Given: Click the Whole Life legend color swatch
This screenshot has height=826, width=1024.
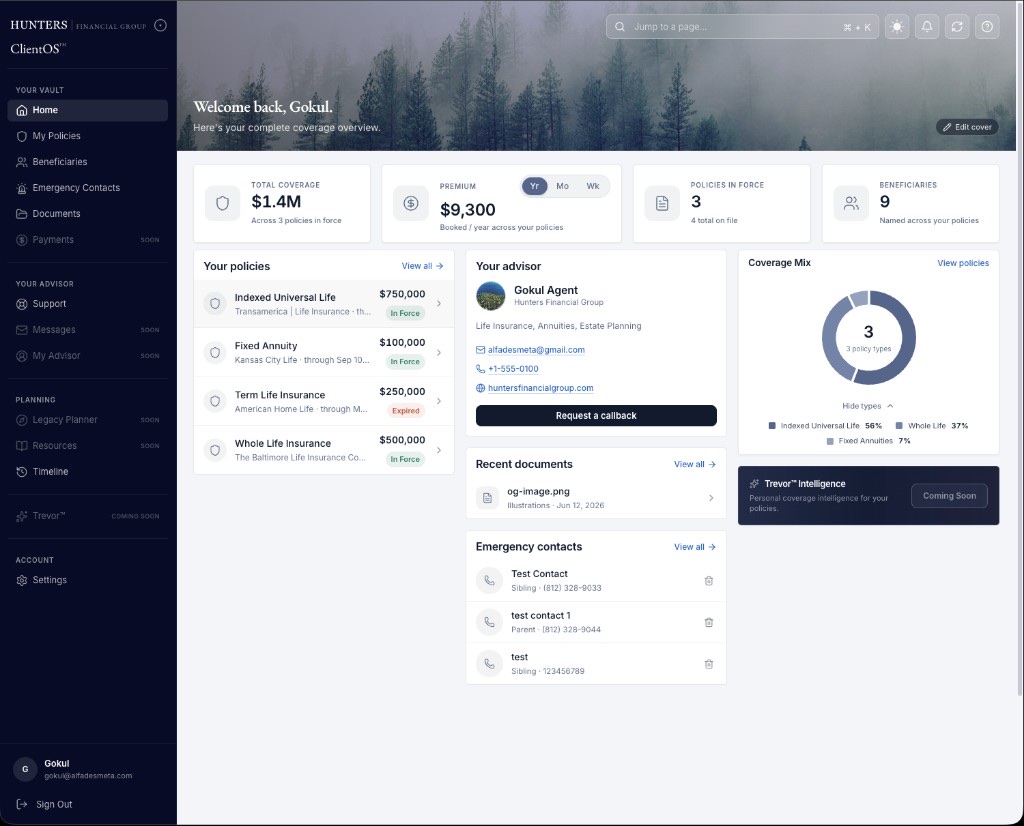Looking at the screenshot, I should [899, 426].
